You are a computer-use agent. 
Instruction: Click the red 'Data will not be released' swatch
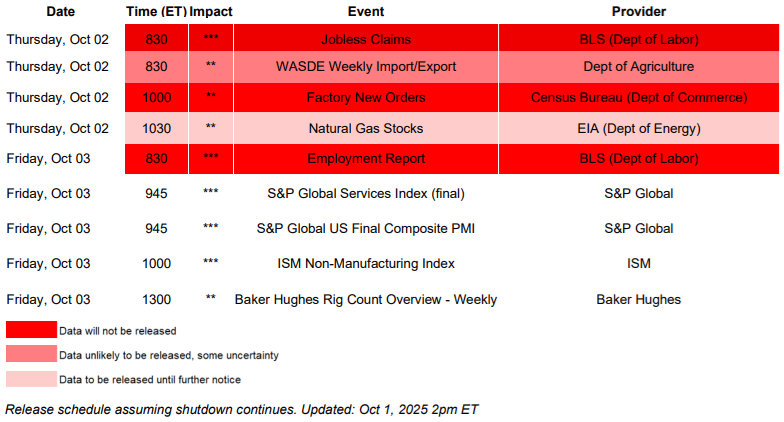[x=30, y=329]
